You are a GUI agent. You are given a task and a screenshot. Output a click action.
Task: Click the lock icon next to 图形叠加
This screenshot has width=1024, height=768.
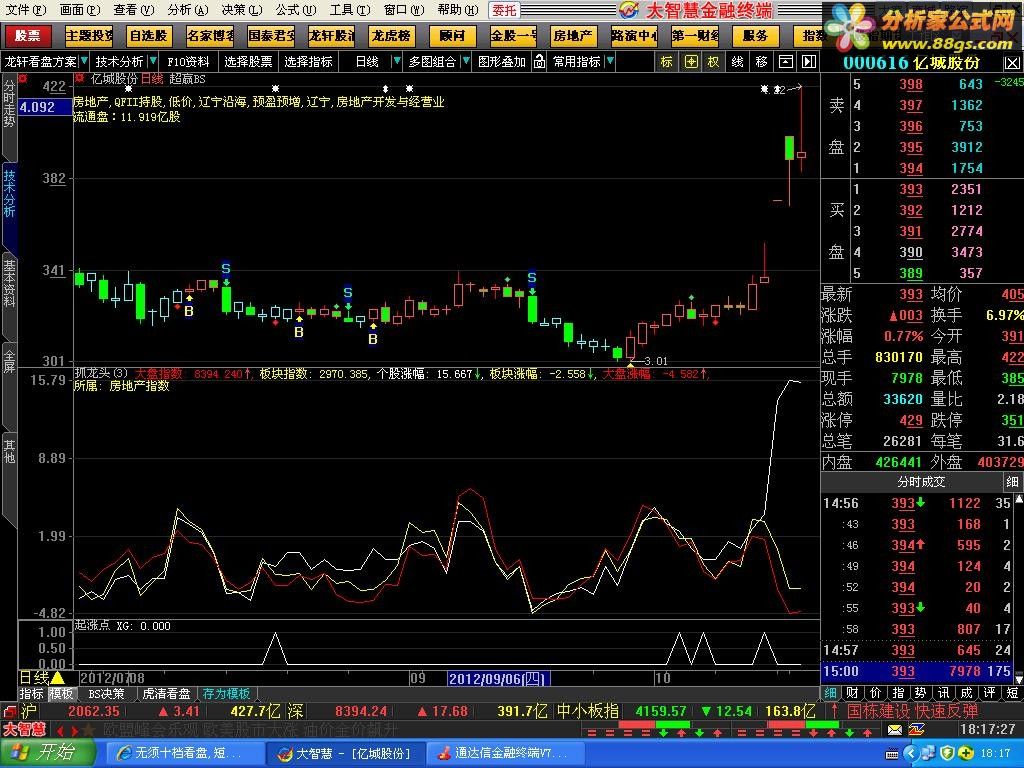tap(539, 61)
